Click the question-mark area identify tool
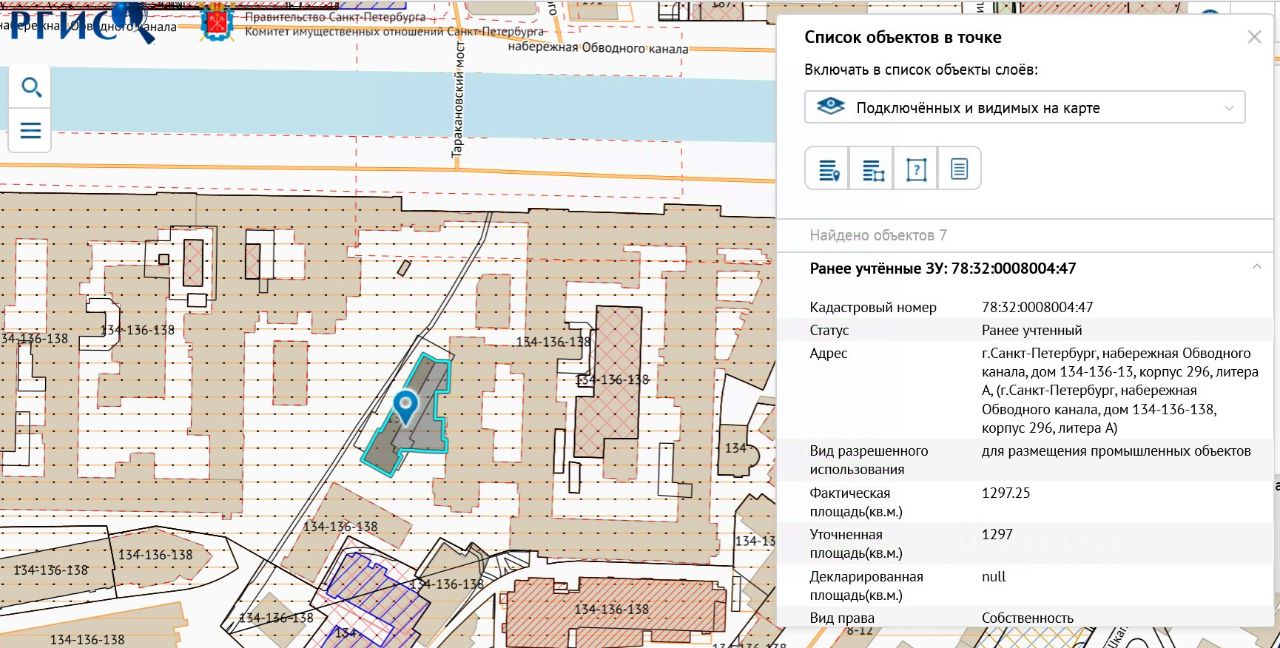This screenshot has width=1280, height=648. pyautogui.click(x=916, y=169)
